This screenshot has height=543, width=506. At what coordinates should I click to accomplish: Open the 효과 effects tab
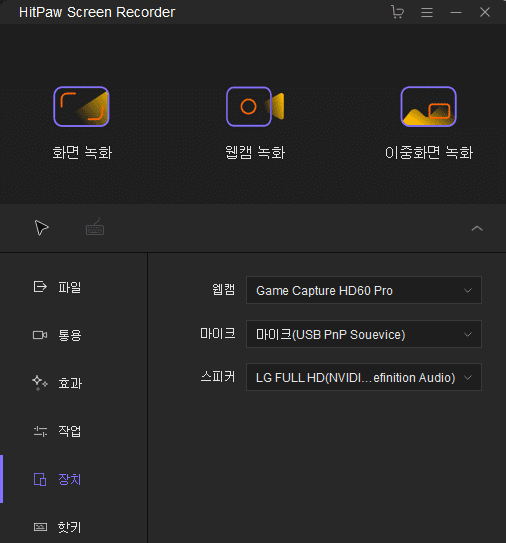point(57,383)
